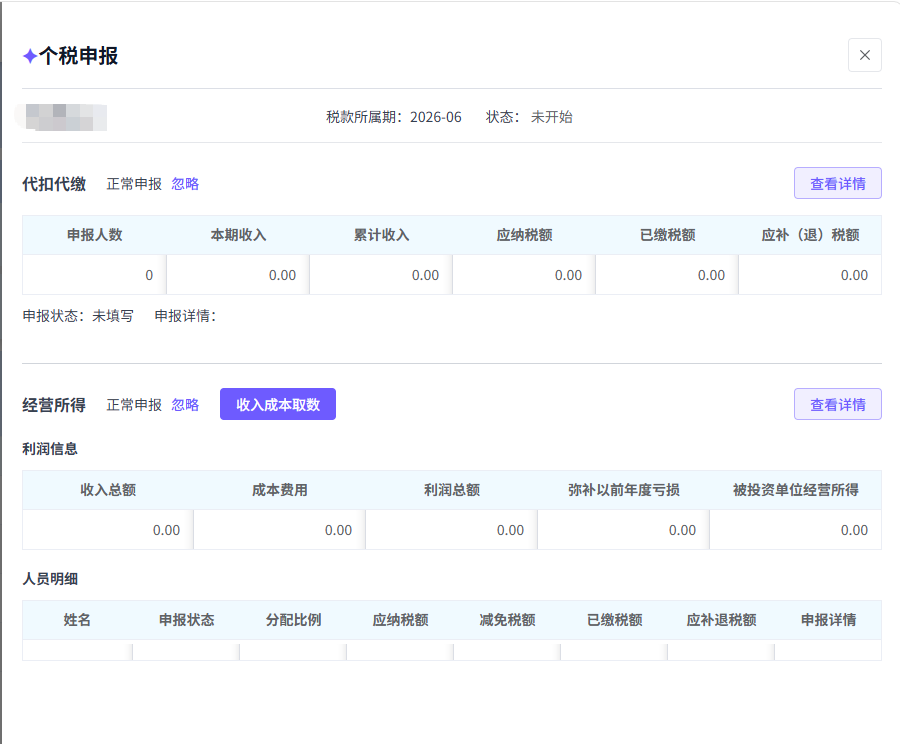Screen dimensions: 900x744
Task: Click the 代扣代缴 section heading
Action: 54,184
